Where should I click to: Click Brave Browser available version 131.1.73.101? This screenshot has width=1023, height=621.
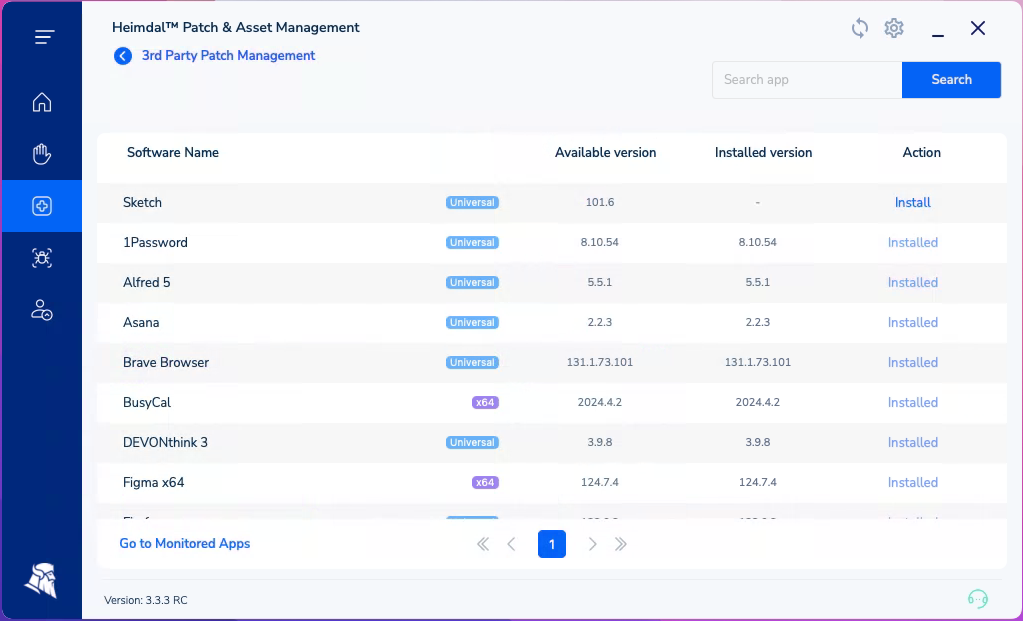coord(600,363)
